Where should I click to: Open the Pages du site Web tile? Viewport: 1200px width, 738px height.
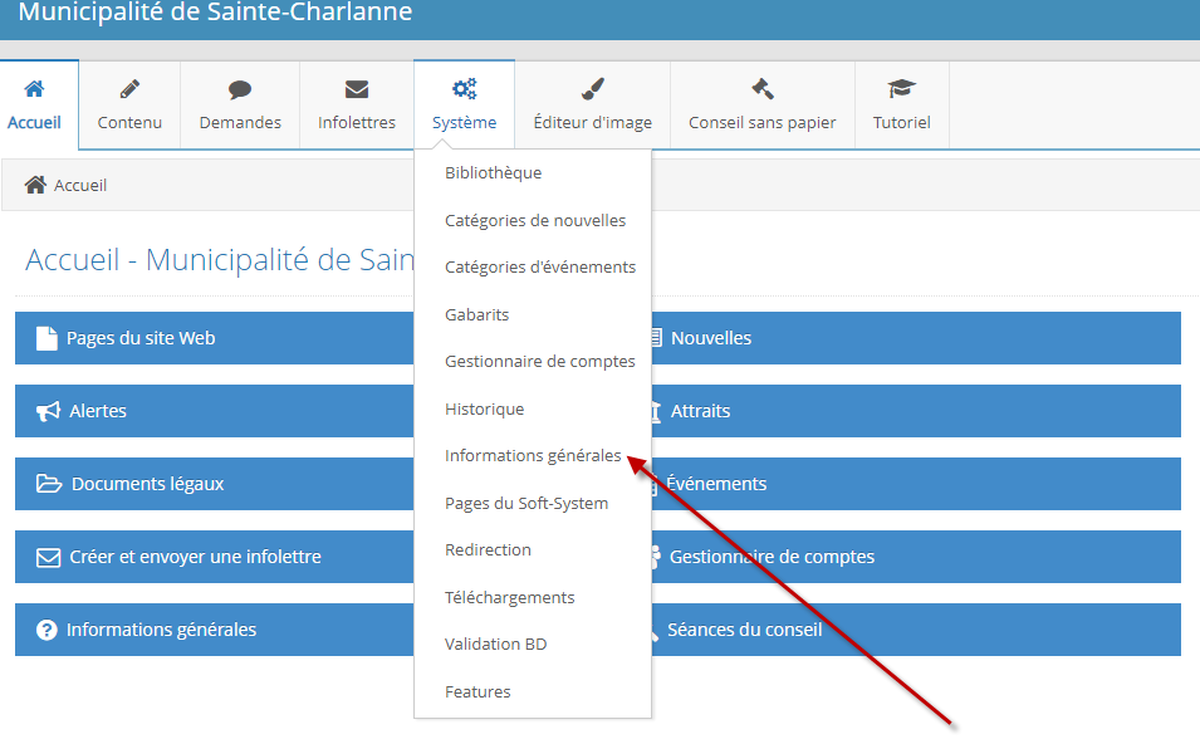pyautogui.click(x=215, y=338)
